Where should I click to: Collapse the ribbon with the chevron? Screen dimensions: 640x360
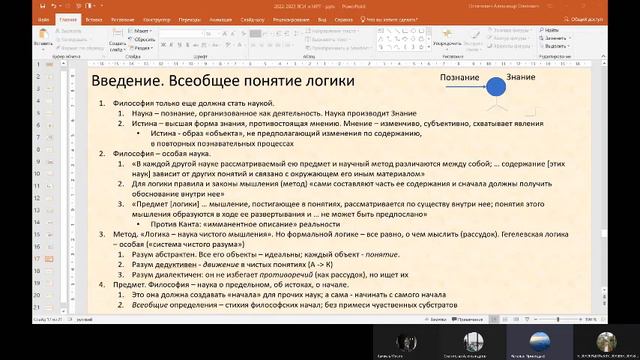coord(603,56)
